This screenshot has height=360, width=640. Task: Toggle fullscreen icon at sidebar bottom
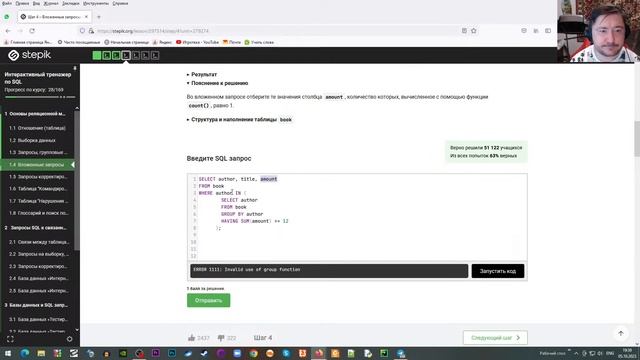coord(10,339)
